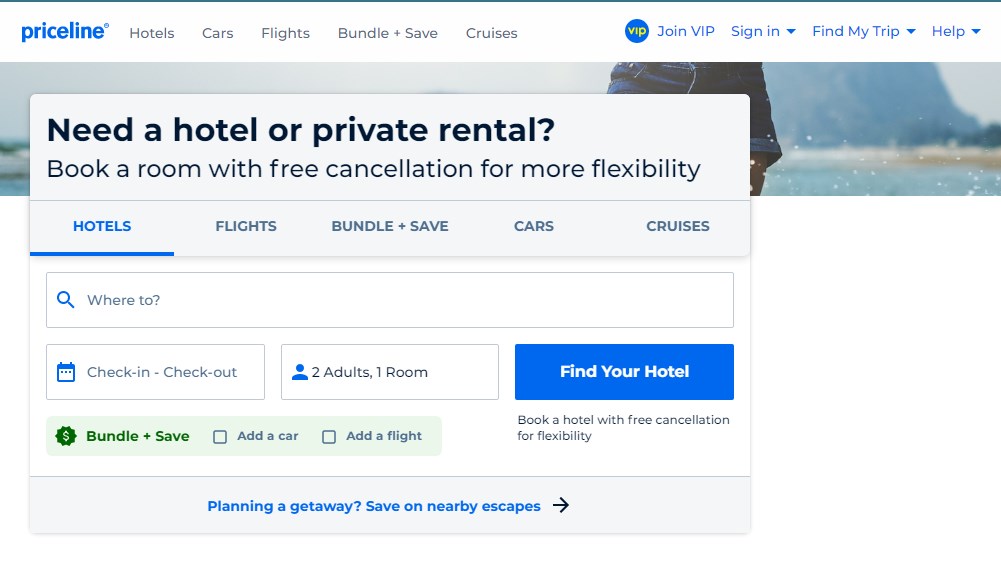Screen dimensions: 1001x572
Task: Click the Priceline logo
Action: pos(65,32)
